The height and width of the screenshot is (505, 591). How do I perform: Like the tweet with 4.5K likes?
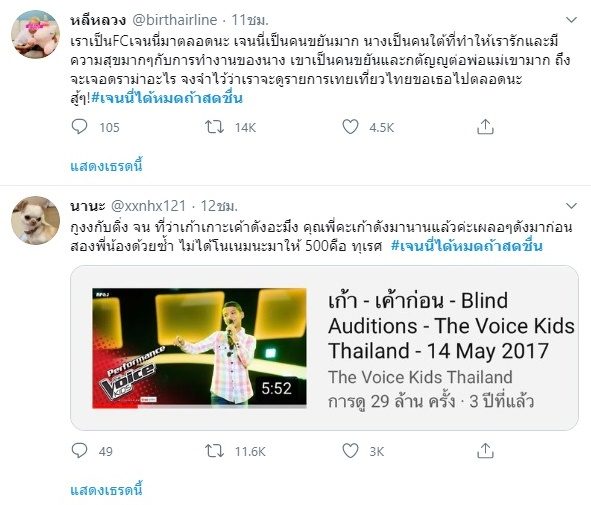point(350,127)
